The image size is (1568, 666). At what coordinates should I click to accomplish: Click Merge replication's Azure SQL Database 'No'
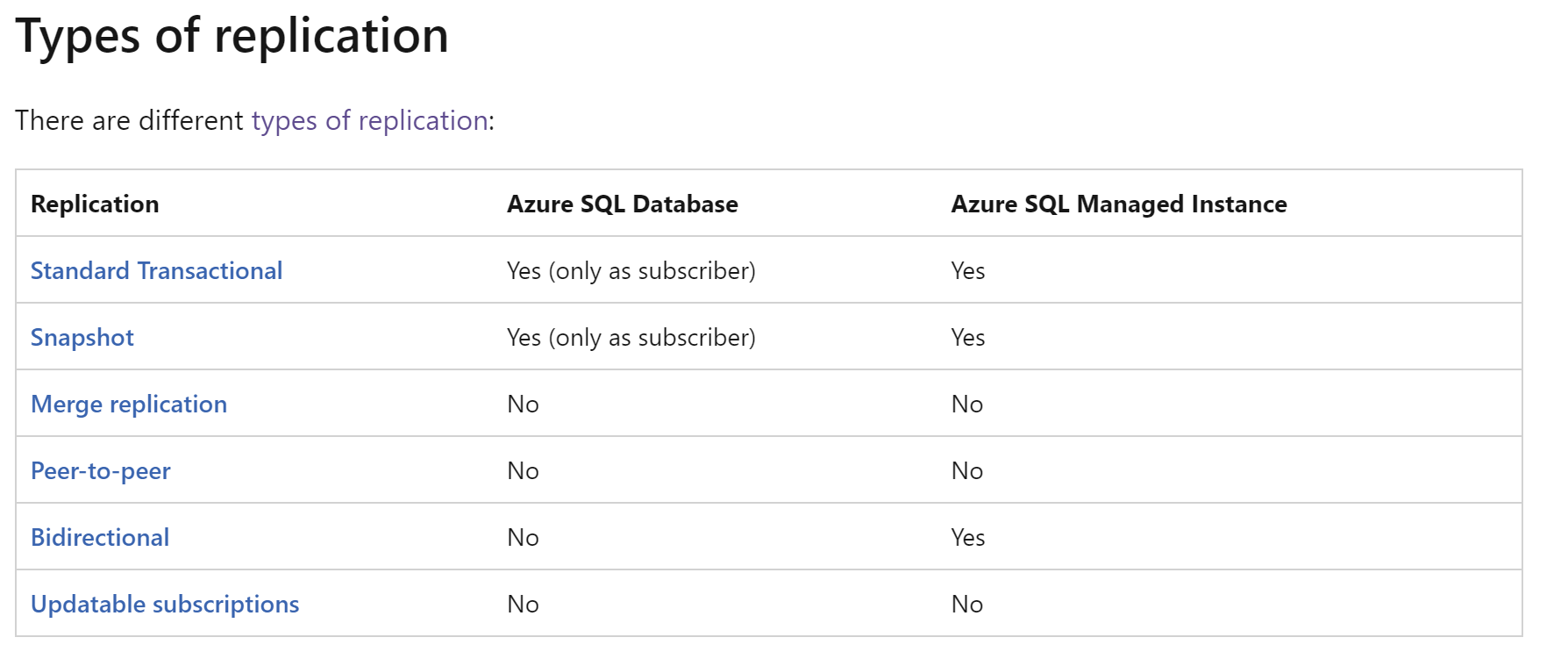point(523,405)
